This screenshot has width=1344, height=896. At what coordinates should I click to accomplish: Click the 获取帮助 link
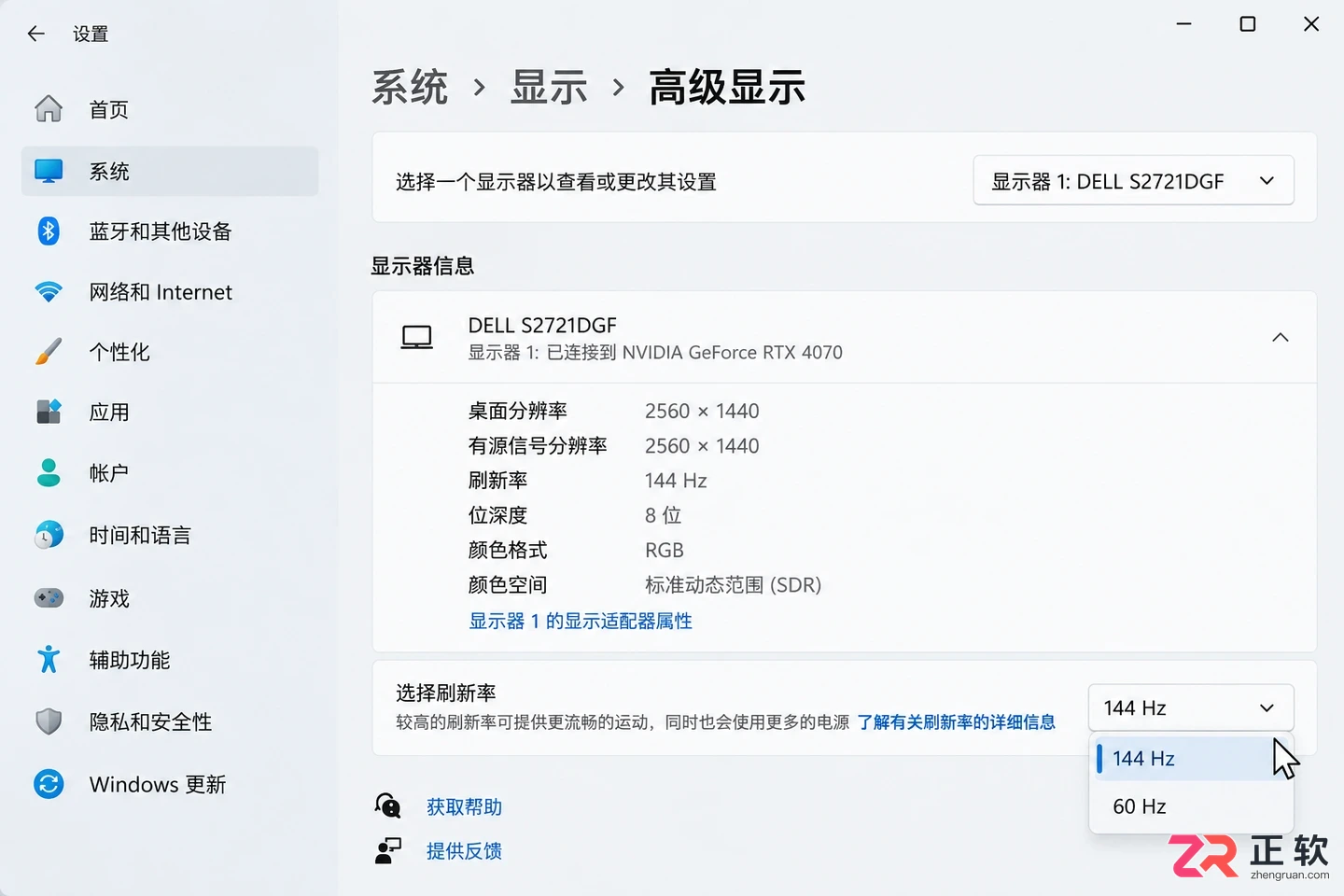click(x=465, y=806)
